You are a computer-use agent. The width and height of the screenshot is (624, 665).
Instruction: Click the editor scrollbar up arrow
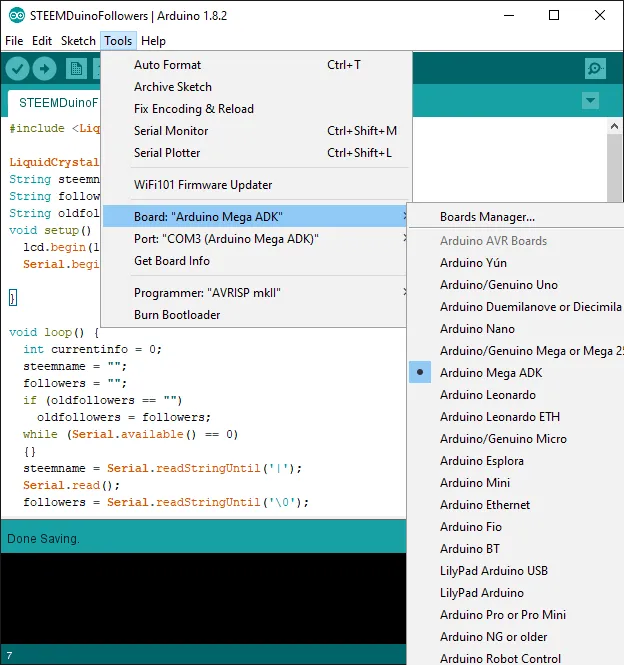tap(614, 126)
